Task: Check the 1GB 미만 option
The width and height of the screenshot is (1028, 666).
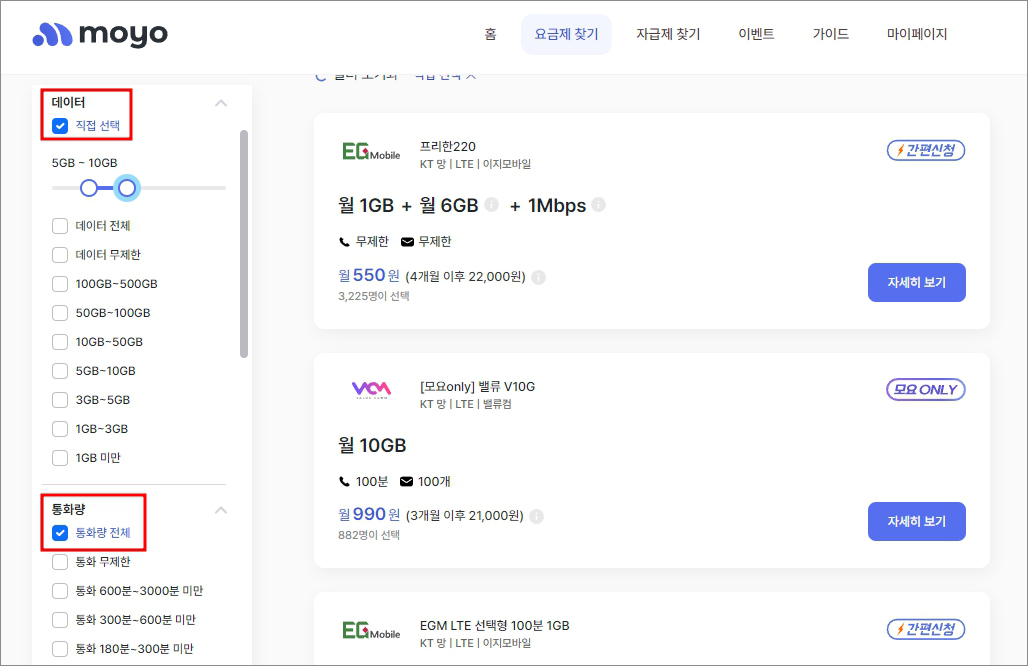Action: [x=60, y=458]
